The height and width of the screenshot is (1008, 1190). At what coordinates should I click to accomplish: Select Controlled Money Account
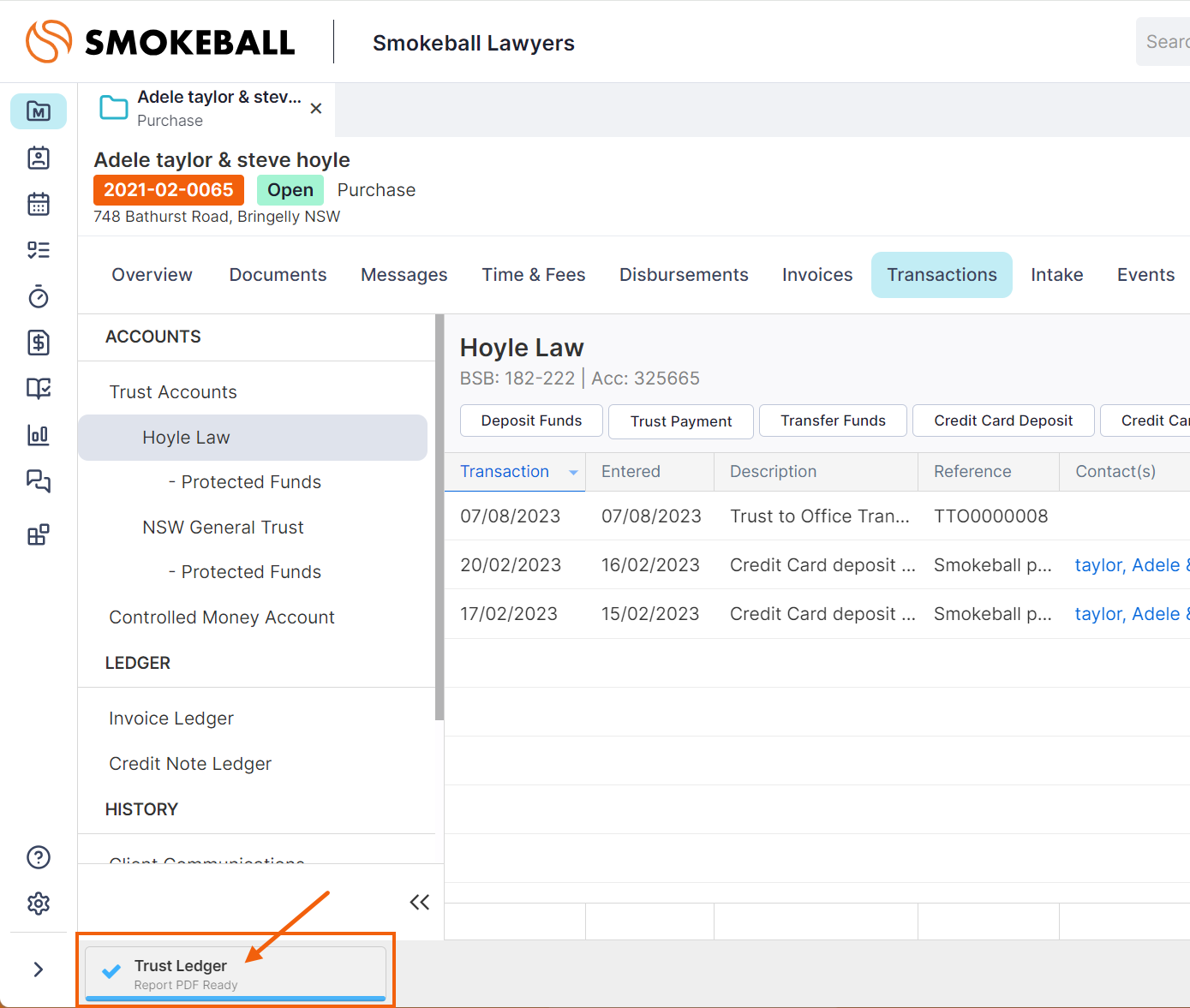[x=222, y=617]
